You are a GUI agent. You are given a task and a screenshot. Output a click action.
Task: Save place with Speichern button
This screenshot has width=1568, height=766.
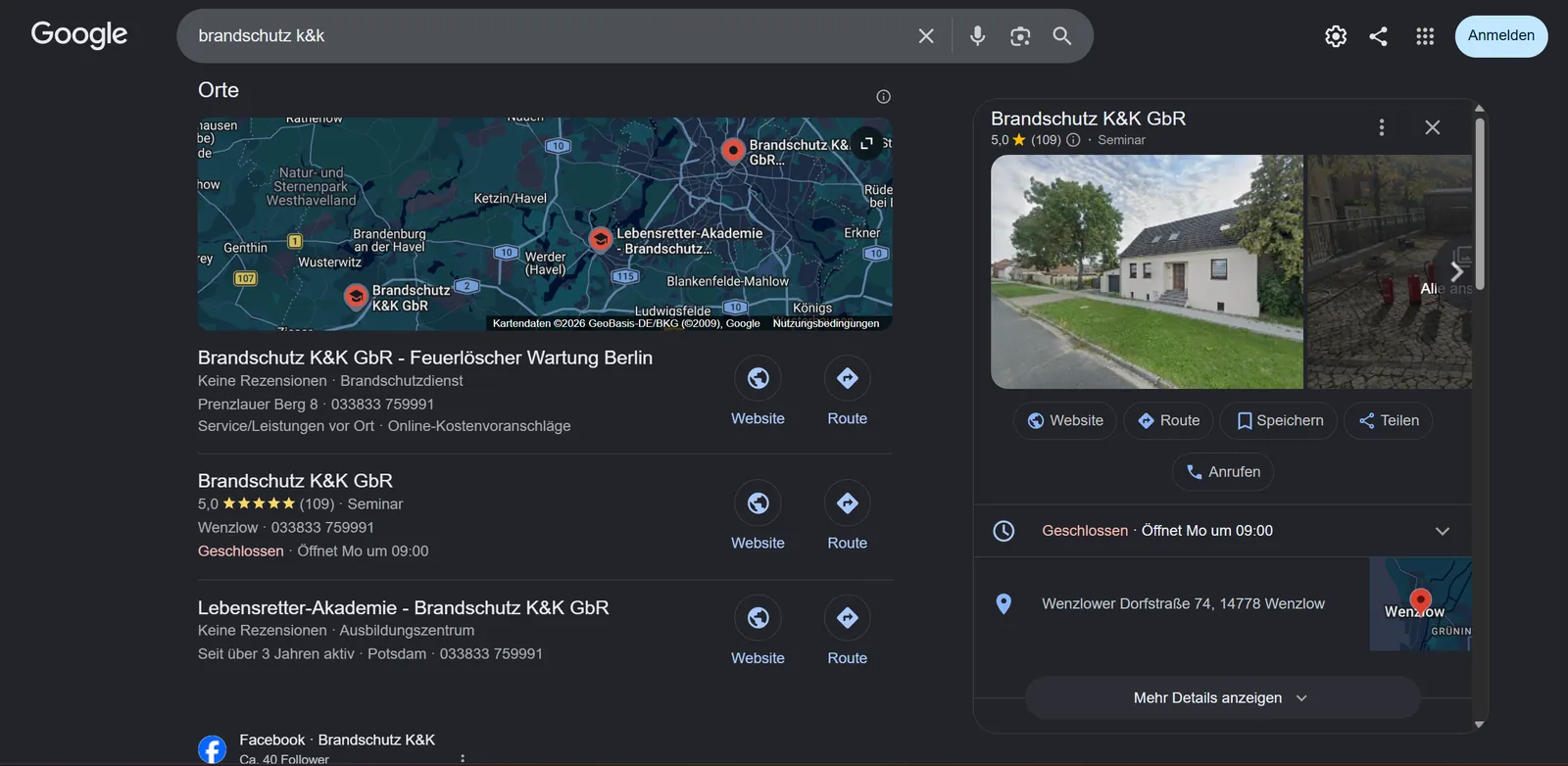pos(1279,420)
